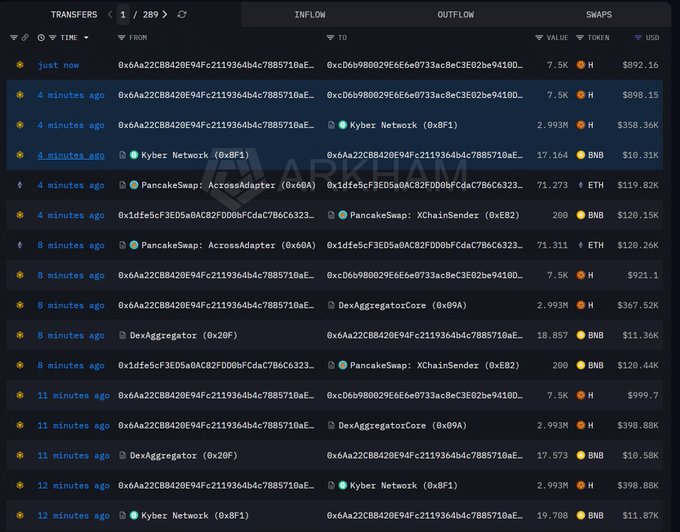Viewport: 680px width, 532px height.
Task: Click the BNB token icon in the $11.36K row
Action: tap(581, 335)
